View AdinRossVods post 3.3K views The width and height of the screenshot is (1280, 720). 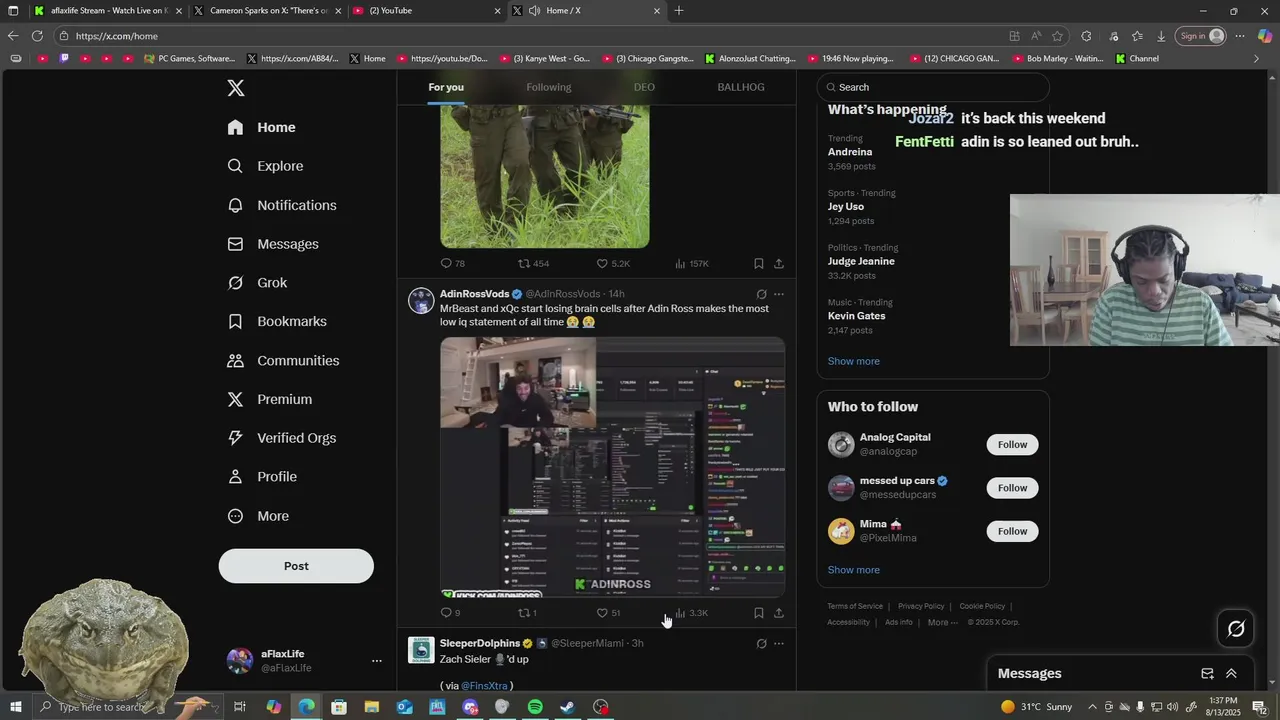click(x=691, y=613)
